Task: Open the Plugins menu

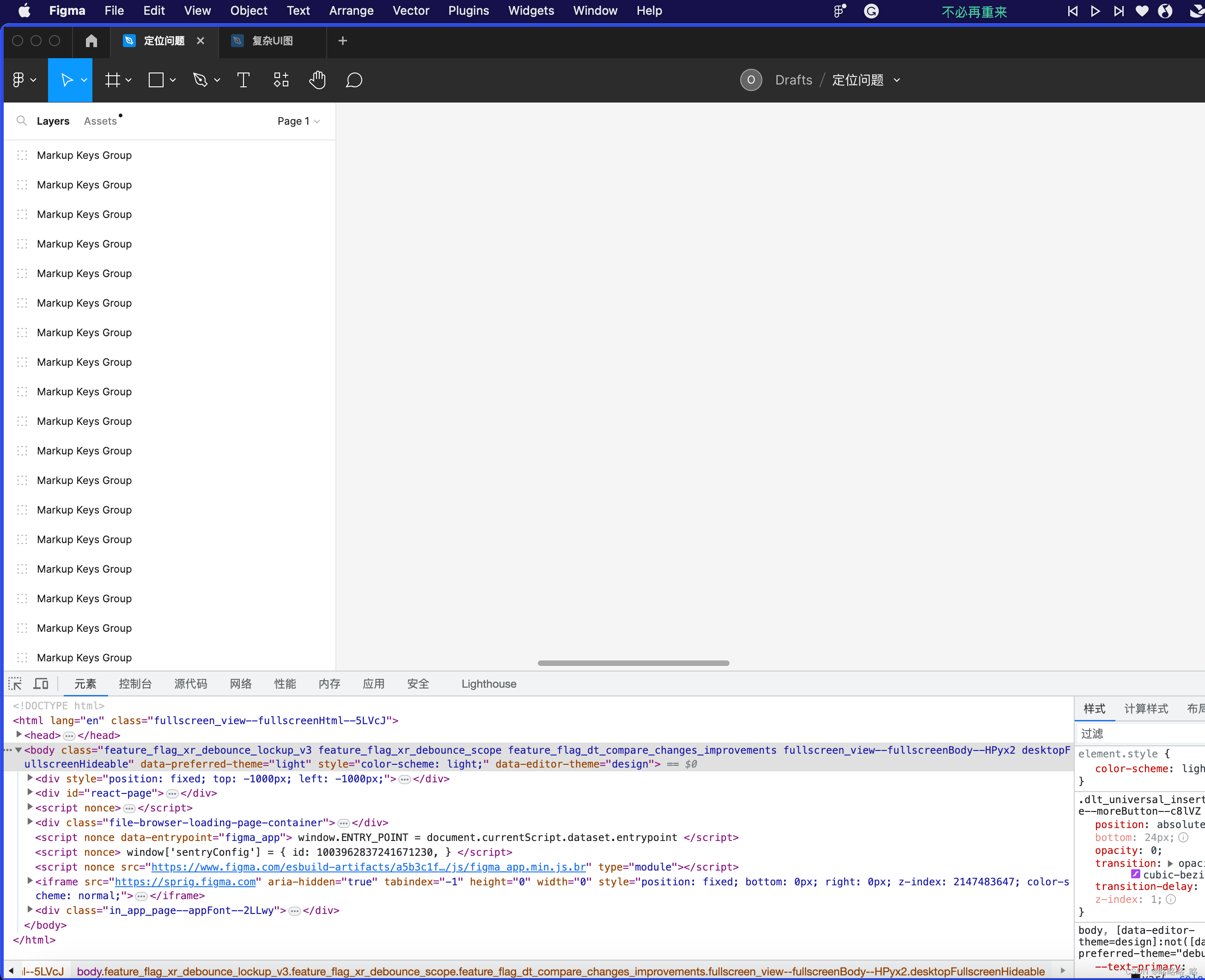Action: click(x=468, y=11)
